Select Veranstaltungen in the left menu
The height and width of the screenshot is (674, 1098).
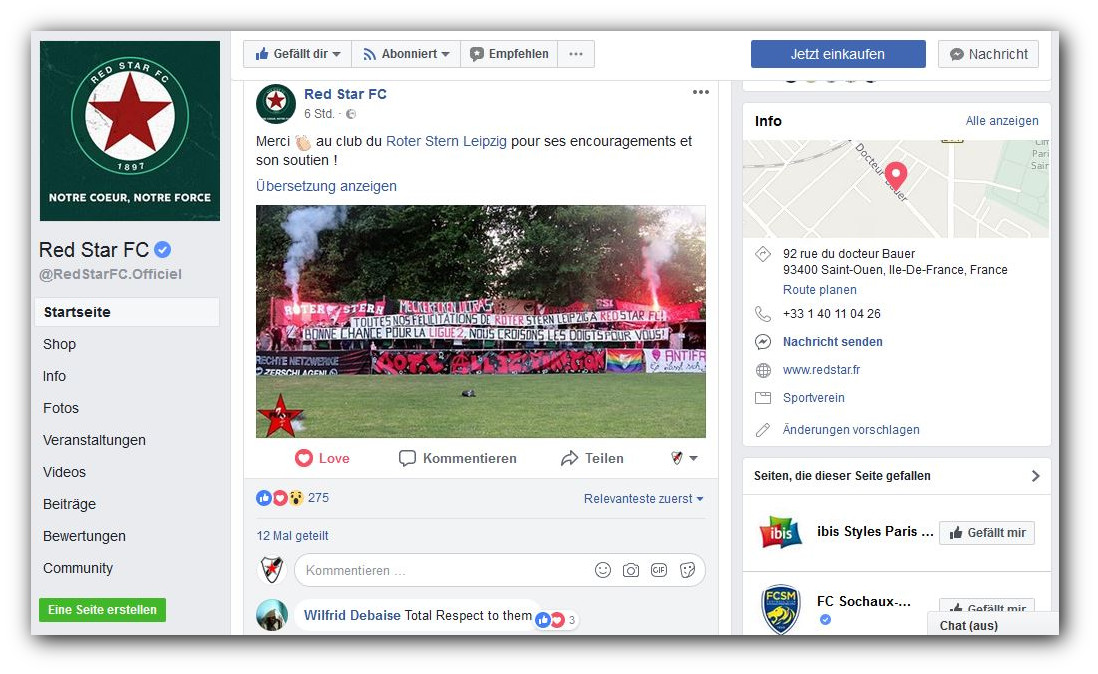point(94,440)
